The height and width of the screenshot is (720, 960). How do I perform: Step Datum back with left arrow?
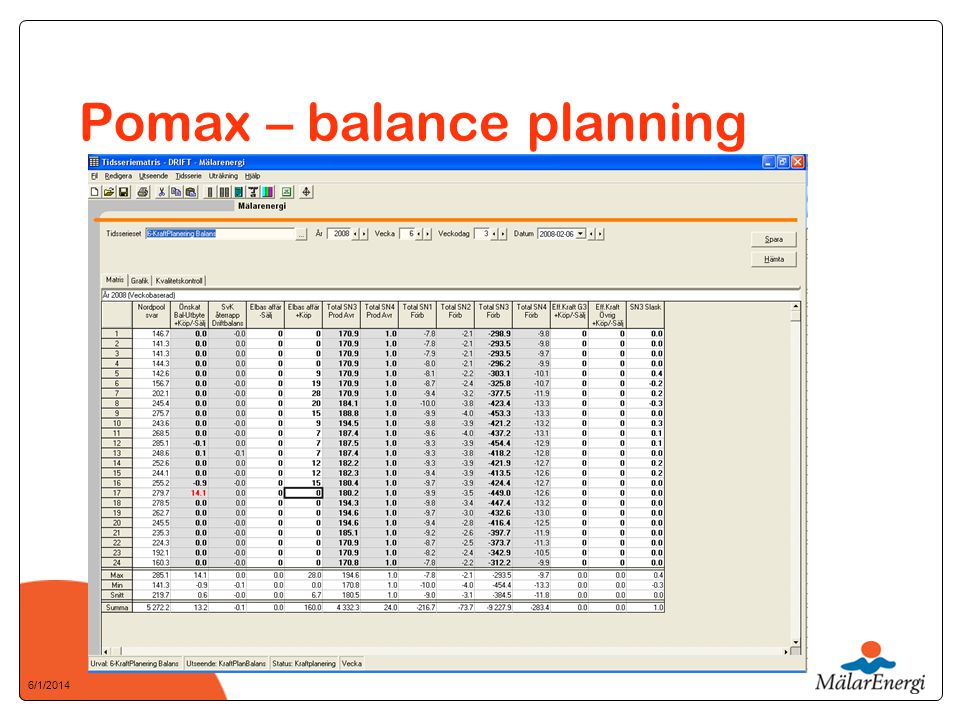click(x=591, y=234)
